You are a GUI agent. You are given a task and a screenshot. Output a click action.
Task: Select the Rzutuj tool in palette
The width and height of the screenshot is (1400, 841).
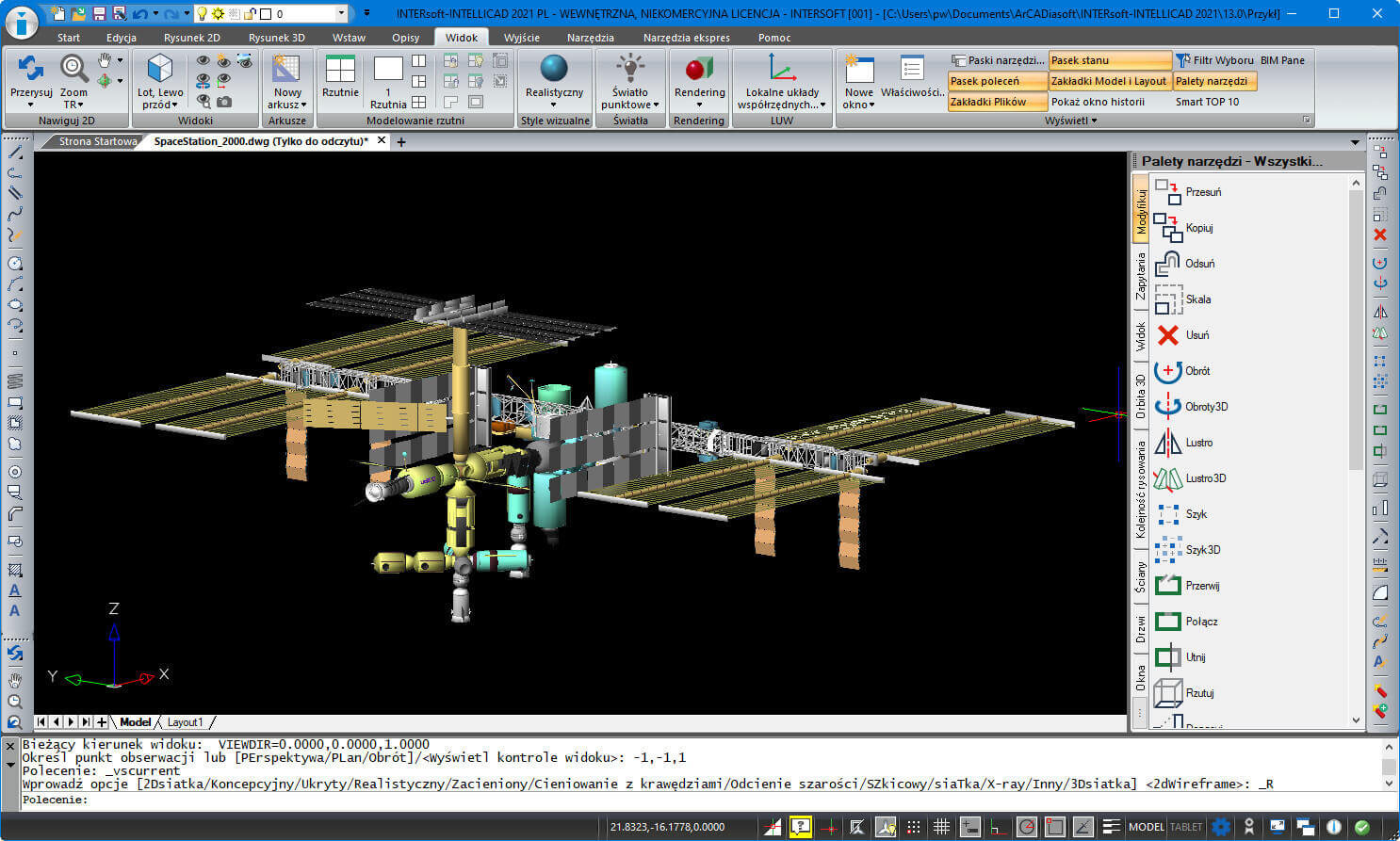[x=1185, y=693]
